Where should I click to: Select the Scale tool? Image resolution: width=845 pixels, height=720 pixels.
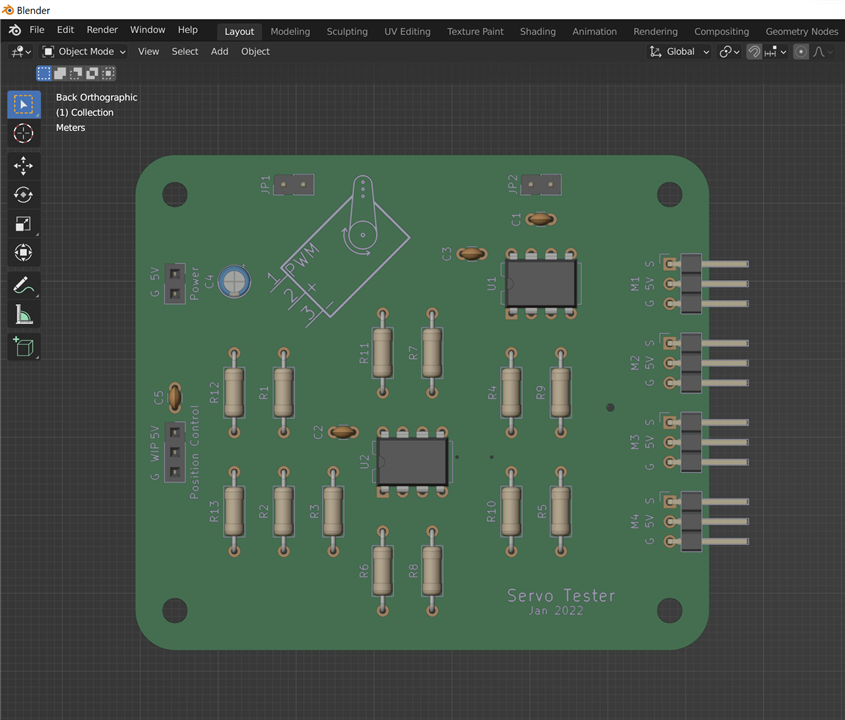(24, 224)
